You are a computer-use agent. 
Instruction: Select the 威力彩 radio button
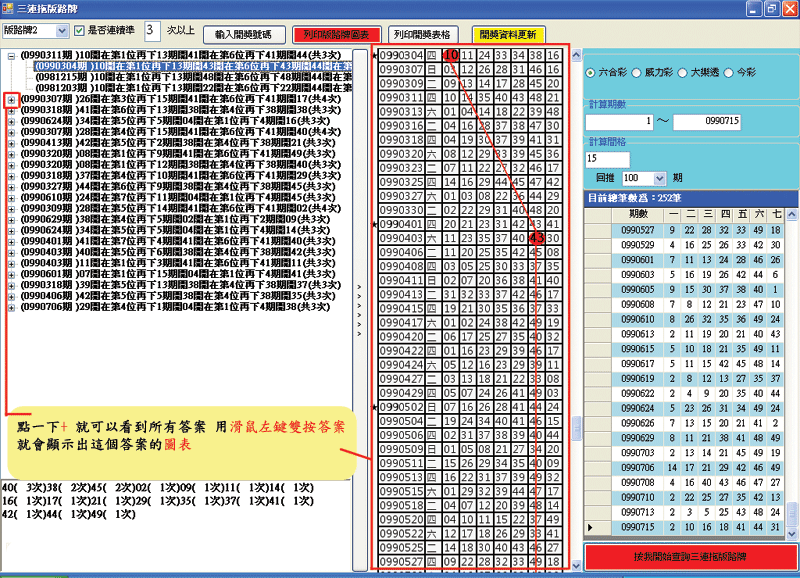point(637,73)
